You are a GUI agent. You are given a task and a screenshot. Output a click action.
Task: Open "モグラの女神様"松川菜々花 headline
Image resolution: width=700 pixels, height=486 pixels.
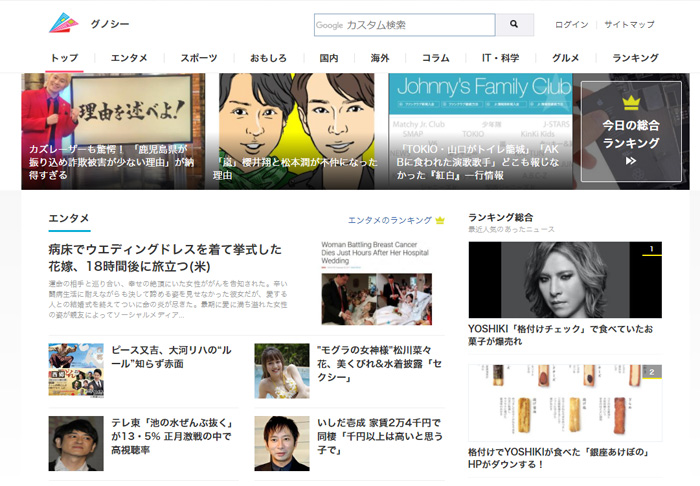coord(379,363)
